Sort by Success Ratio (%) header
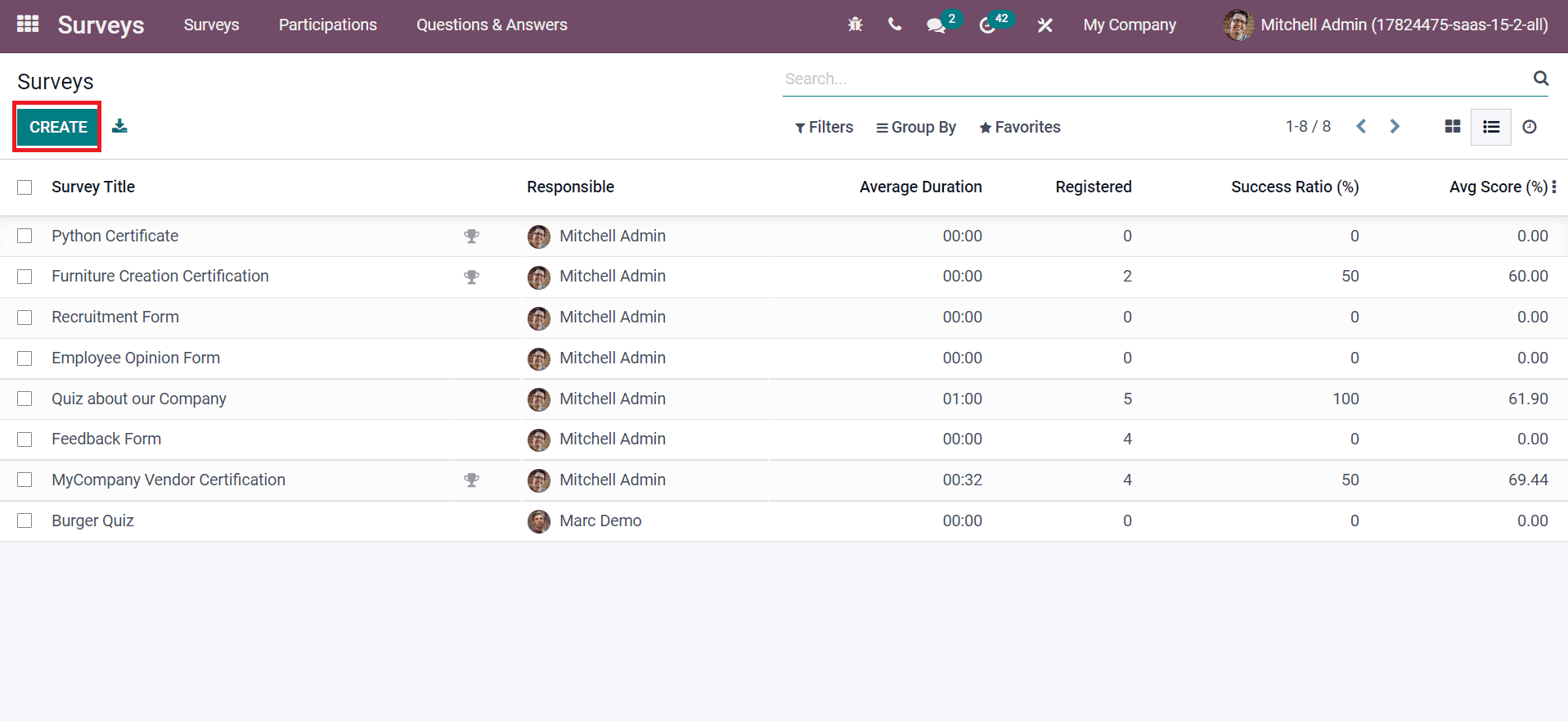This screenshot has width=1568, height=721. point(1295,187)
